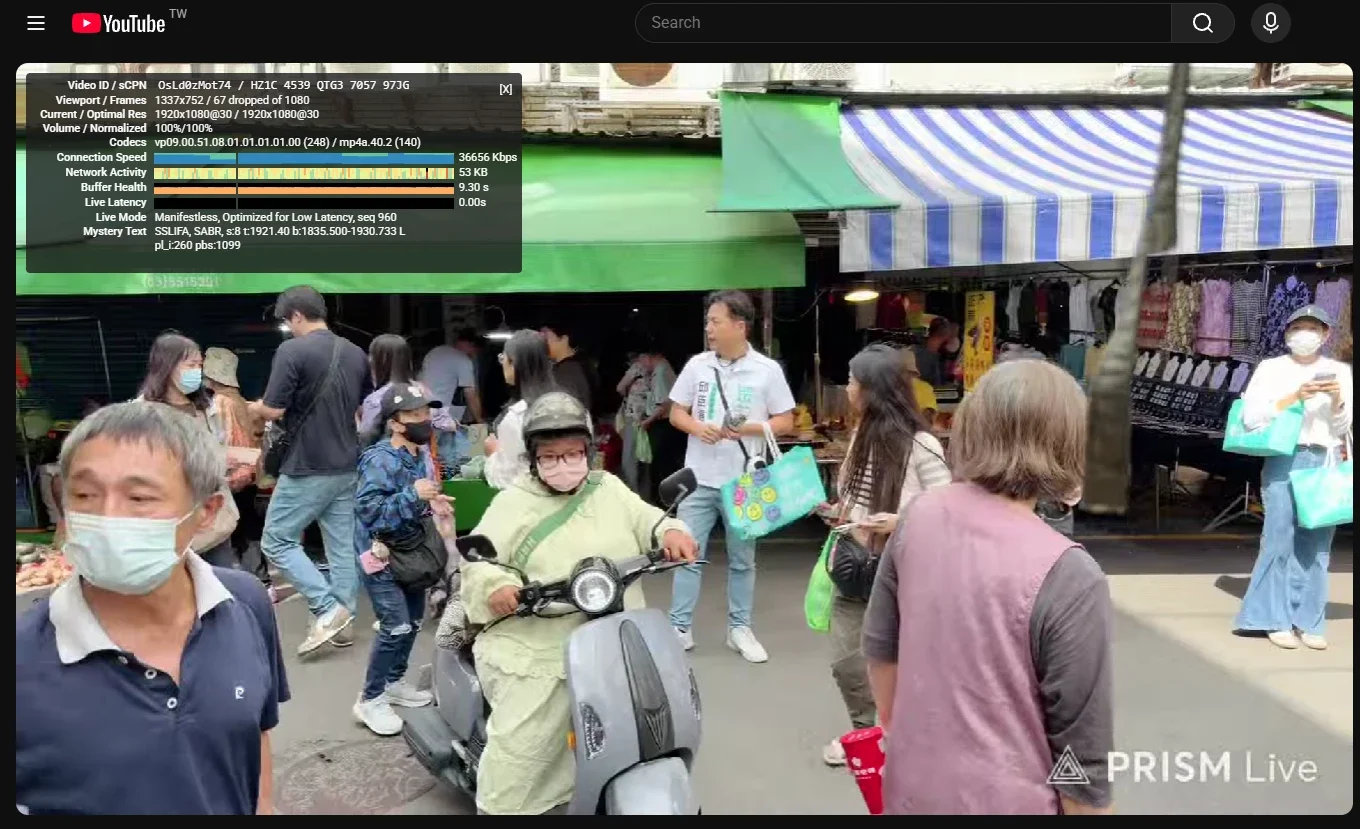Select the "Connection Speed" label
The image size is (1360, 829).
tap(102, 158)
